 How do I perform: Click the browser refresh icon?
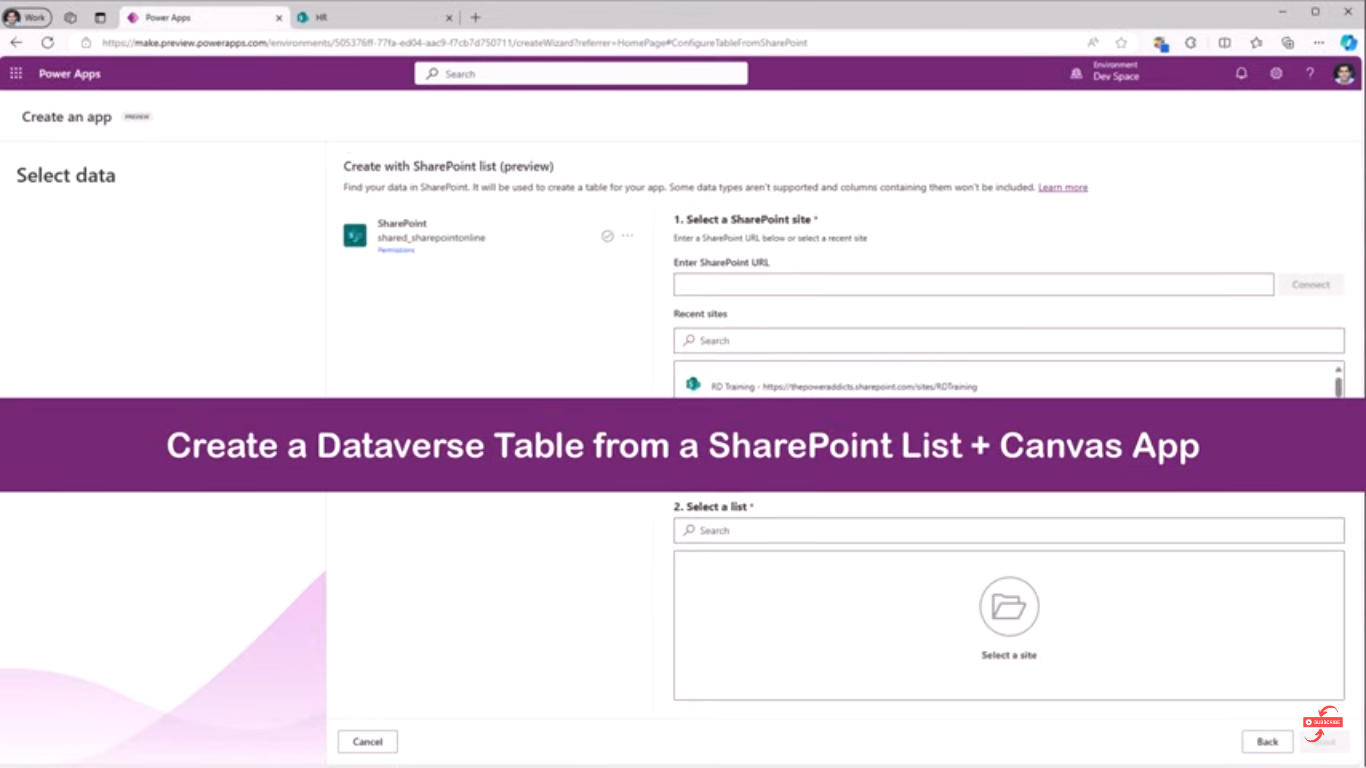tap(47, 43)
